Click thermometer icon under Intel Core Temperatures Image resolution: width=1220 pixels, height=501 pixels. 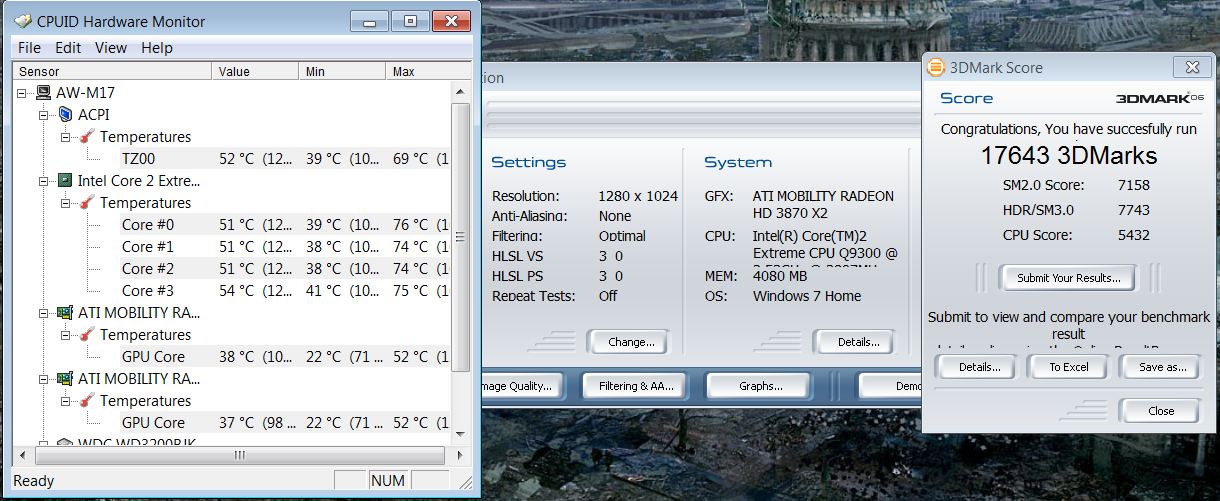click(87, 203)
